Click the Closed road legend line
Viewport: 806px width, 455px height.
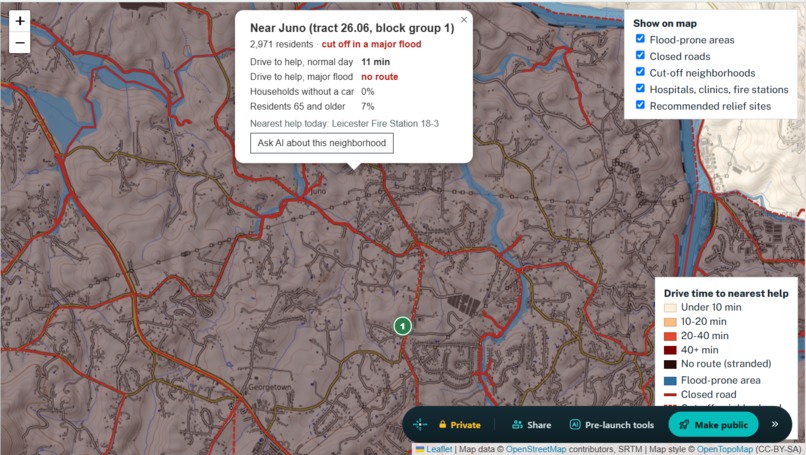[x=670, y=395]
